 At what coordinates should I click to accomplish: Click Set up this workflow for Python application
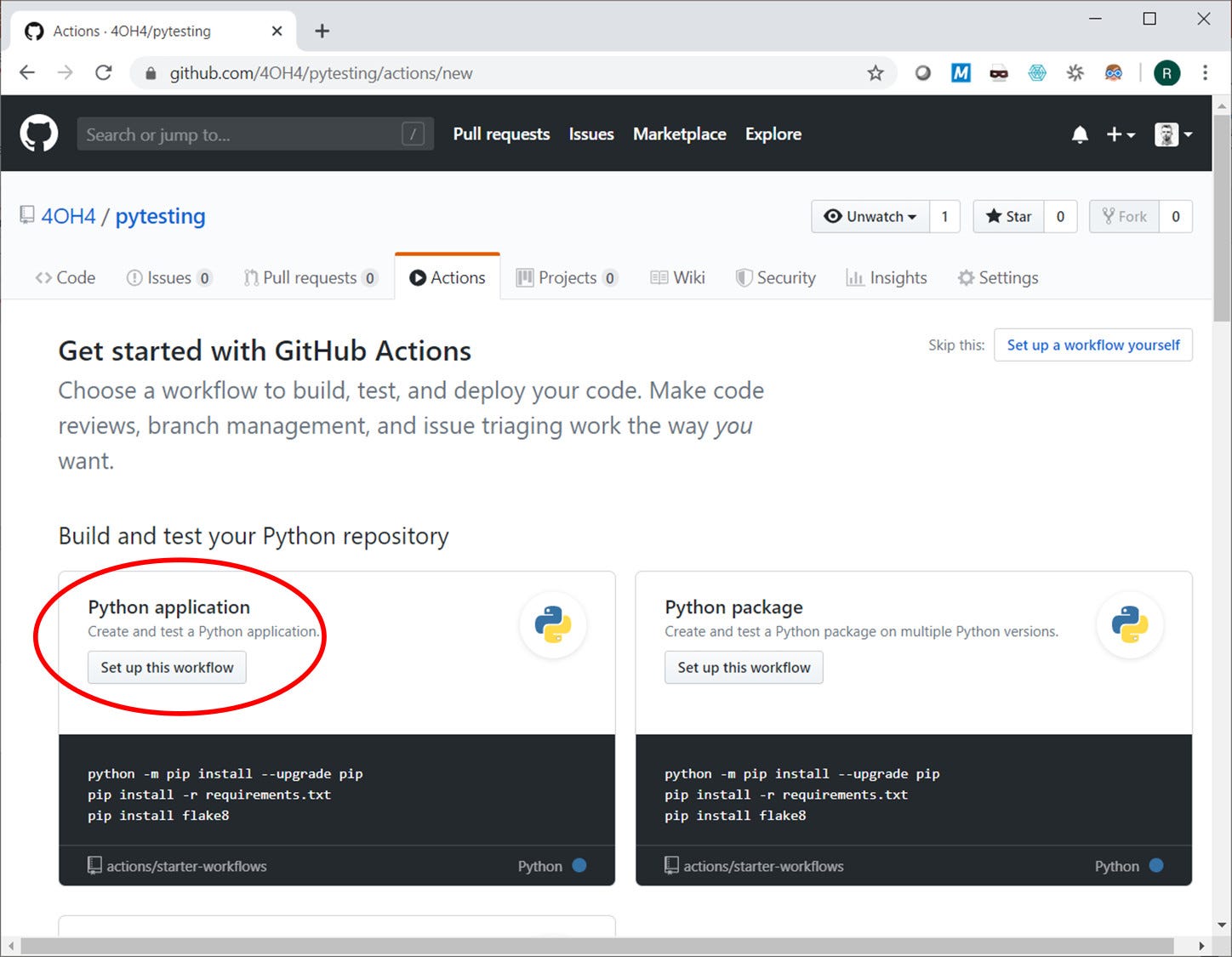(x=167, y=667)
